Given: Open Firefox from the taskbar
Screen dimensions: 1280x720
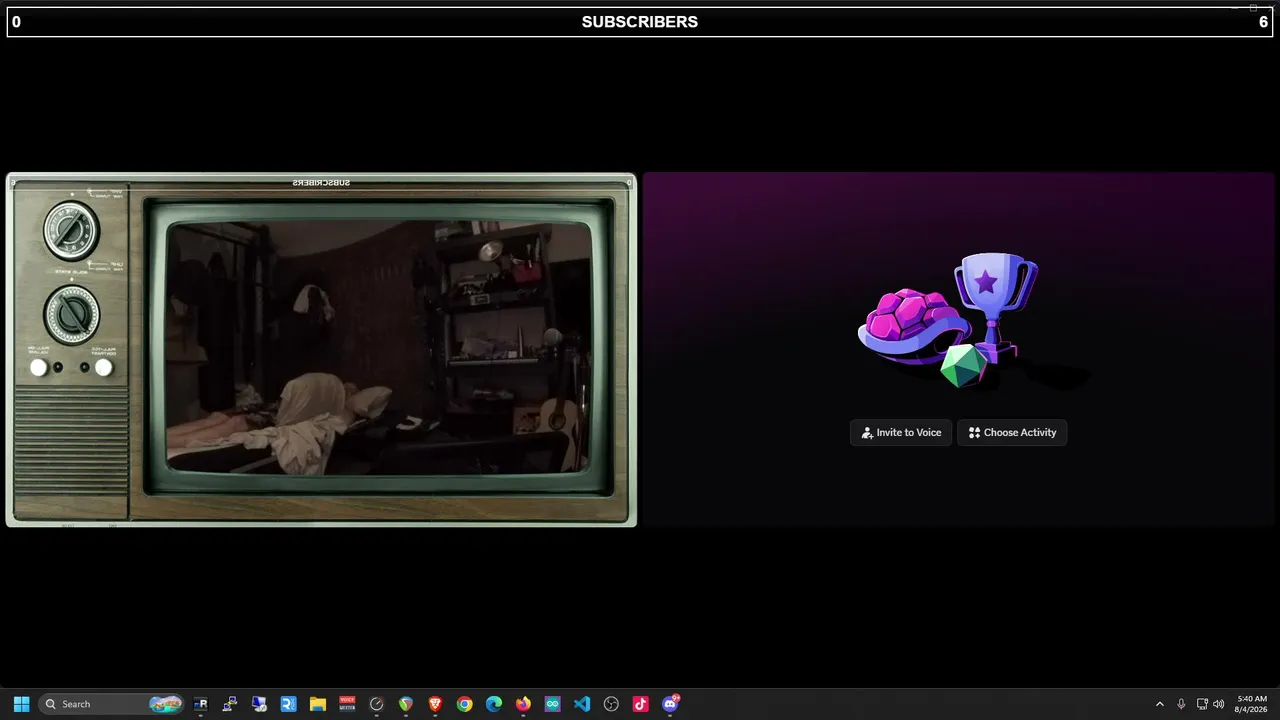Looking at the screenshot, I should (523, 704).
